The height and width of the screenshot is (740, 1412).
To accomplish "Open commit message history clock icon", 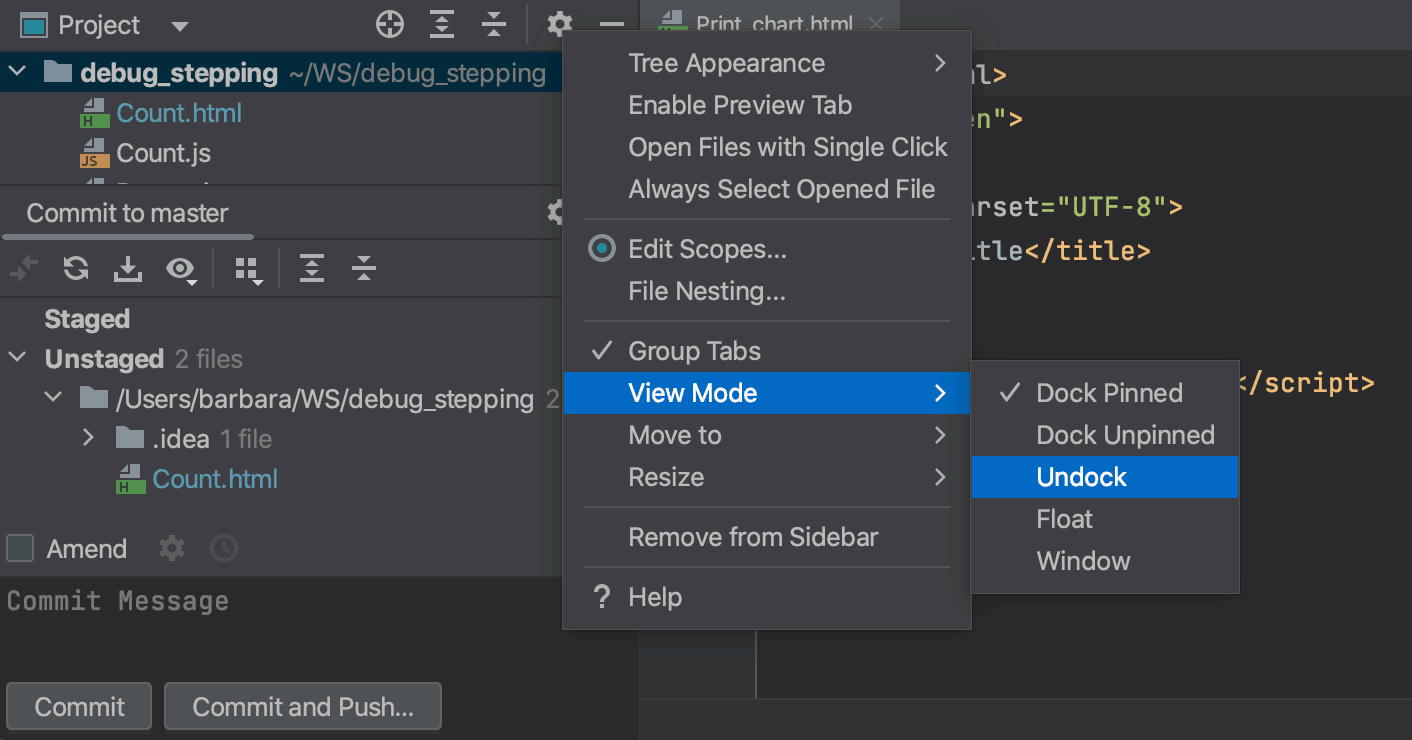I will [x=224, y=548].
